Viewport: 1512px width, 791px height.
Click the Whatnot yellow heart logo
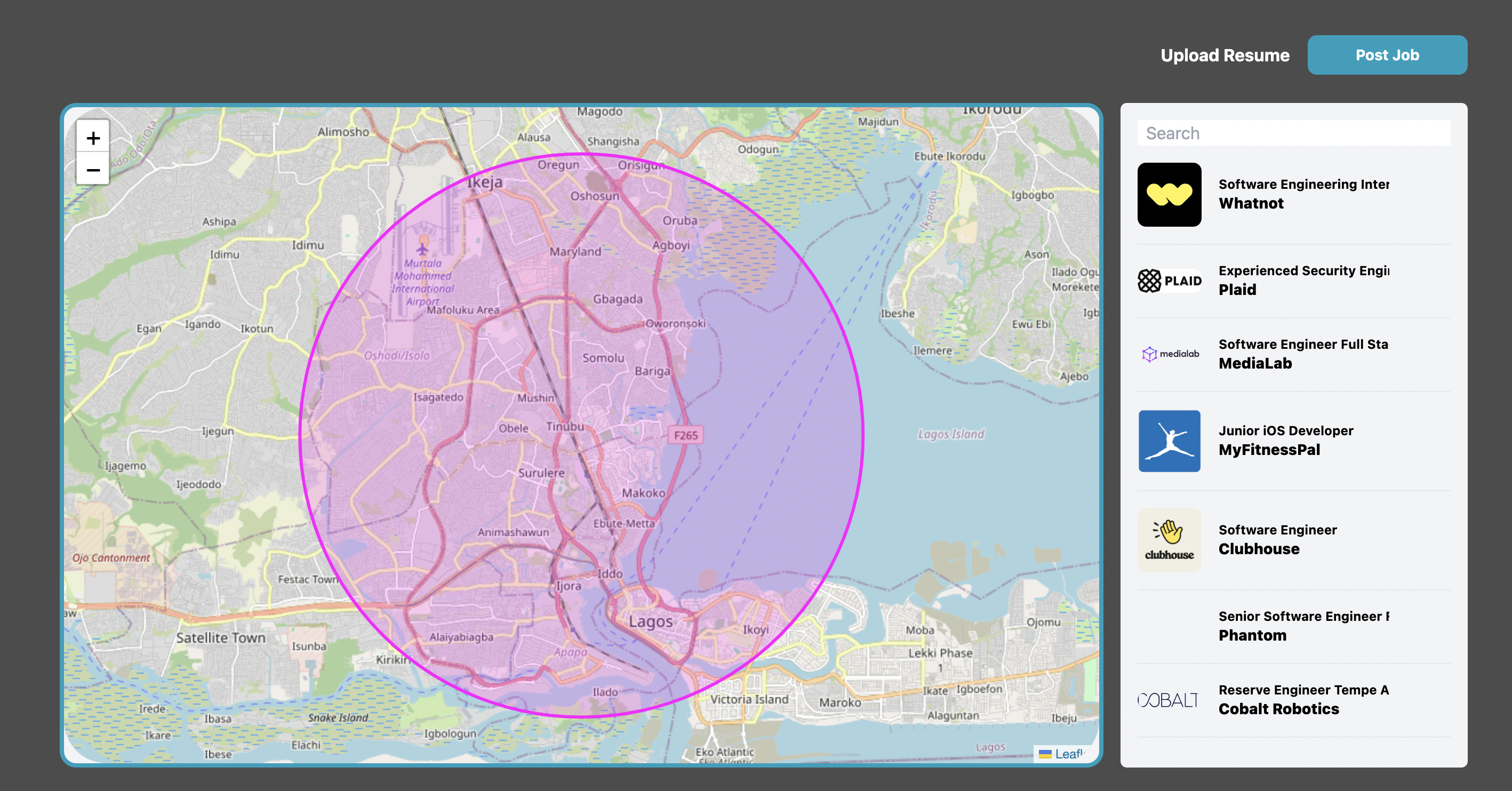coord(1169,195)
